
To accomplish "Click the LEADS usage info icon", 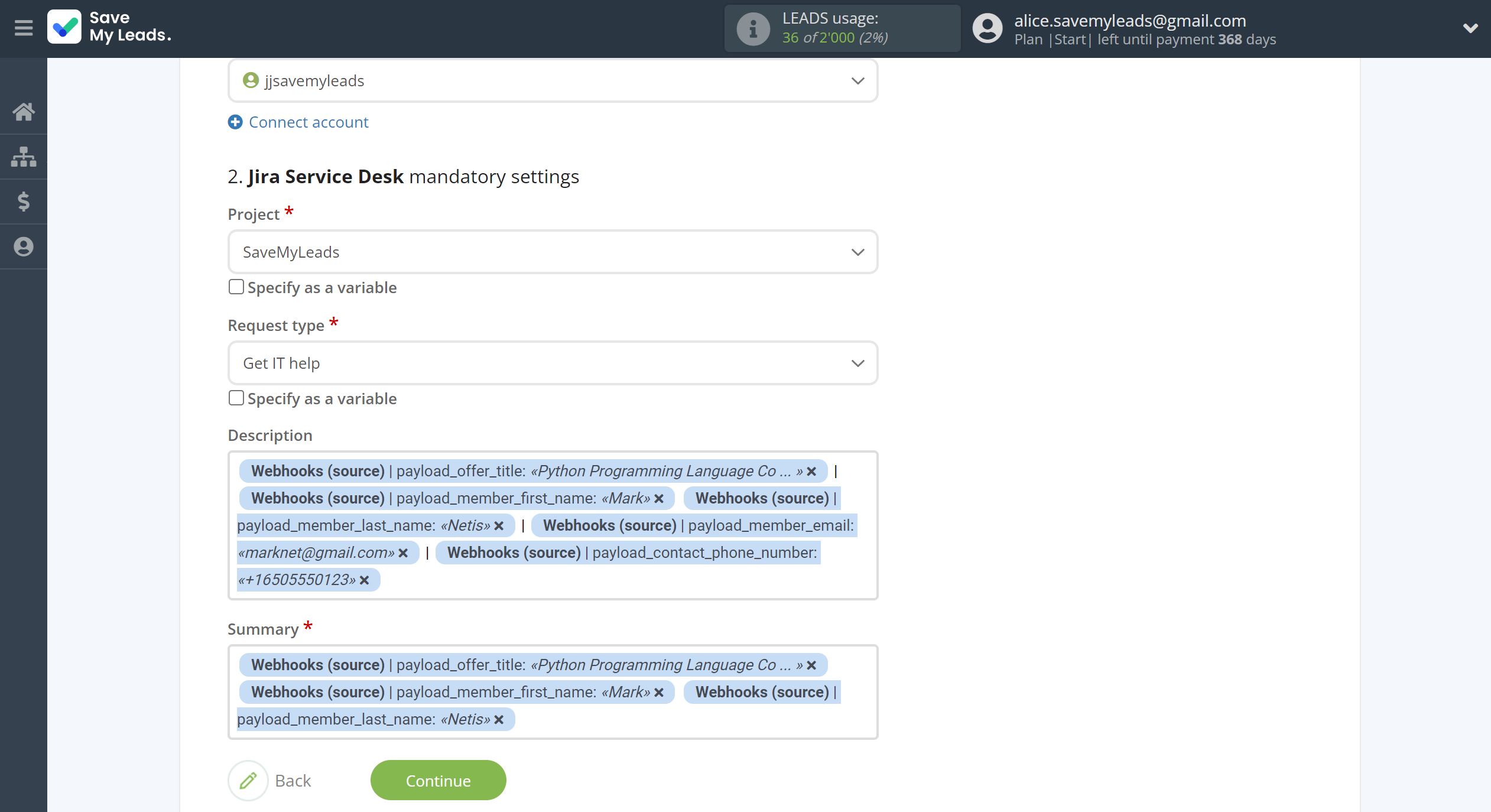I will pos(753,28).
